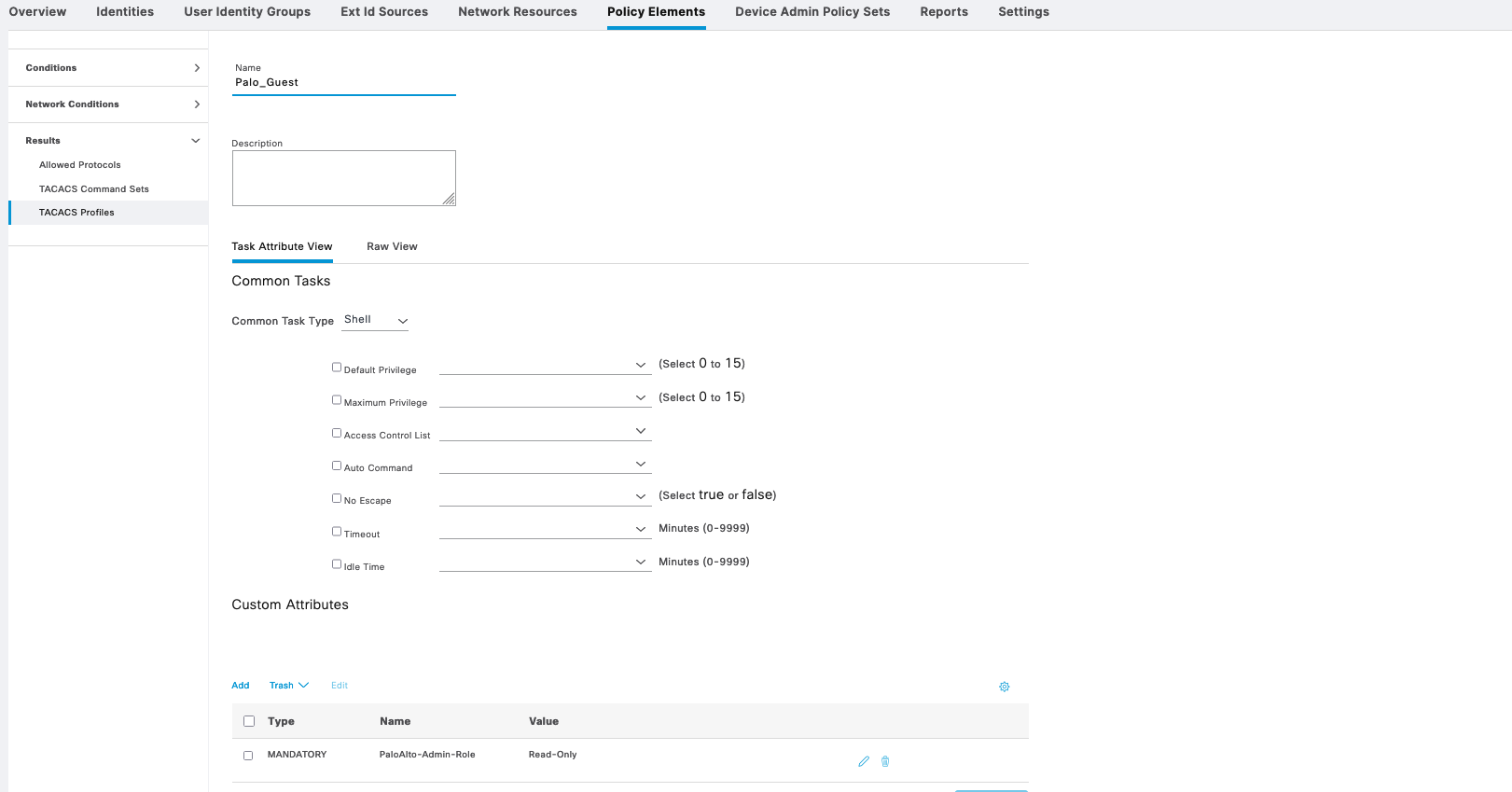Image resolution: width=1512 pixels, height=792 pixels.
Task: Open the No Escape value dropdown
Action: 545,496
